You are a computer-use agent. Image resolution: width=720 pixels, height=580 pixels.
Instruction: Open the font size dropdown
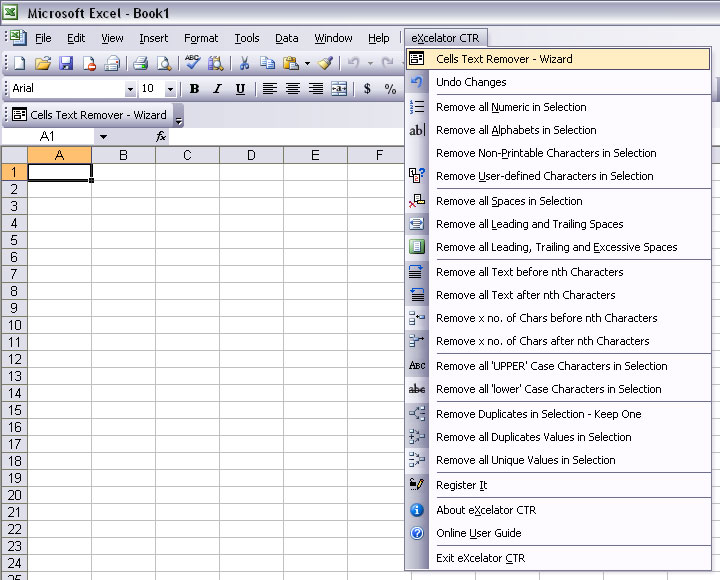170,89
